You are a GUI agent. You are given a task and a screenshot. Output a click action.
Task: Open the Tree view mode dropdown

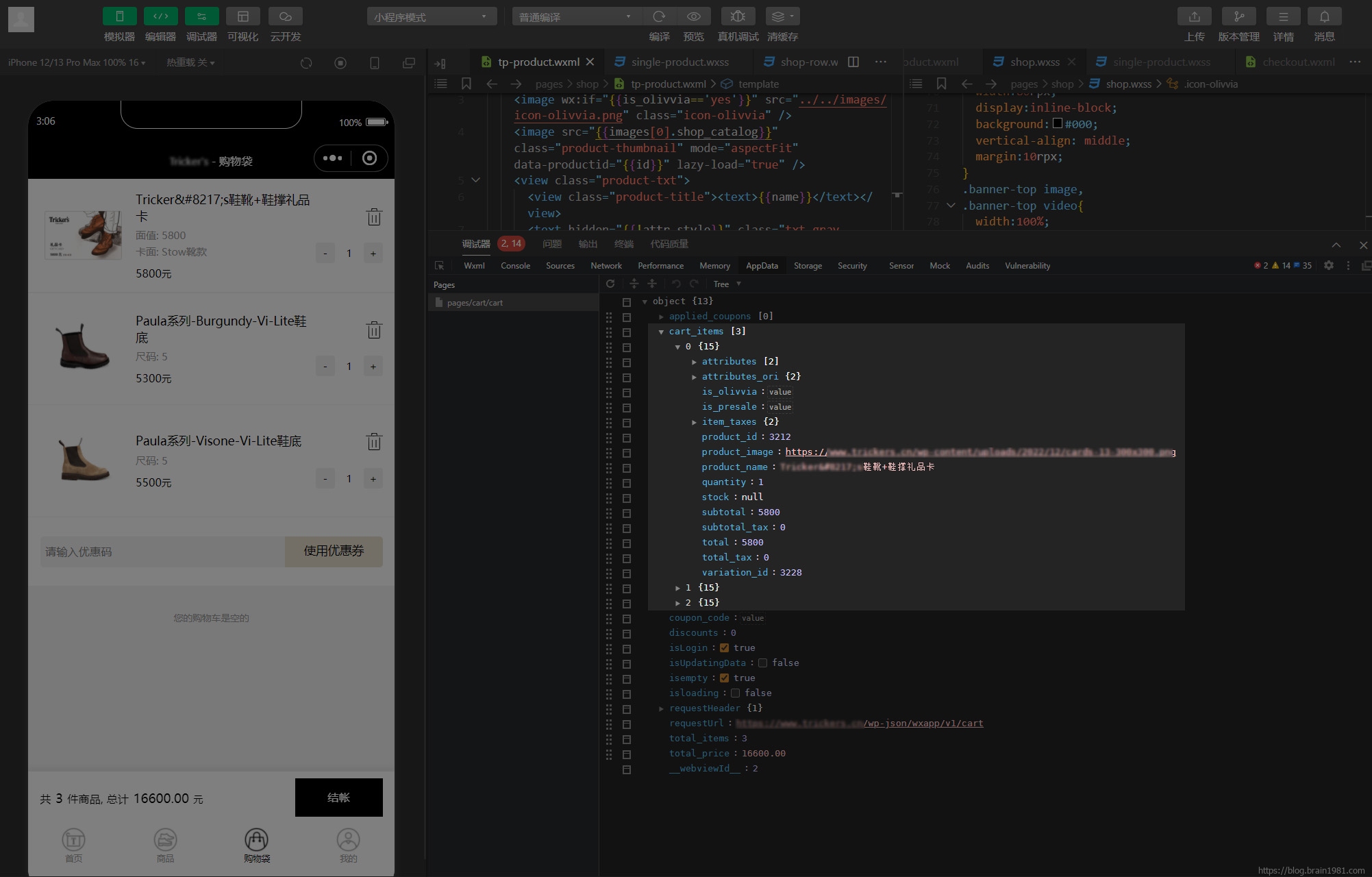(727, 284)
